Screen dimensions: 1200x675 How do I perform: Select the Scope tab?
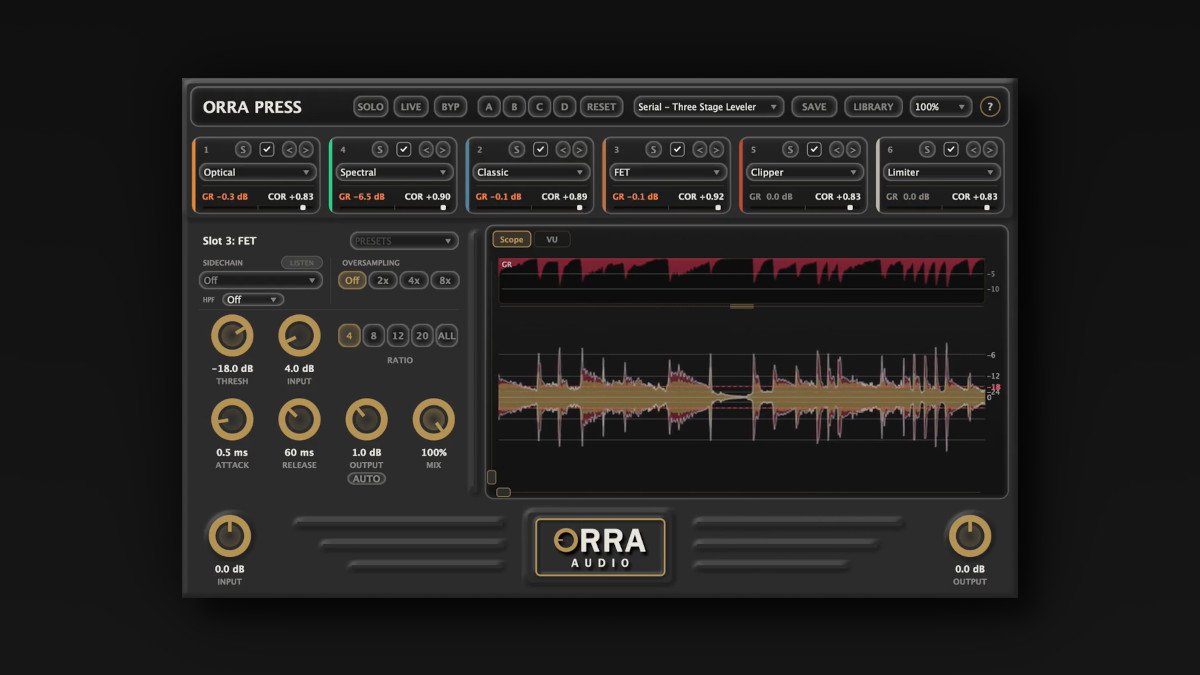pyautogui.click(x=511, y=240)
